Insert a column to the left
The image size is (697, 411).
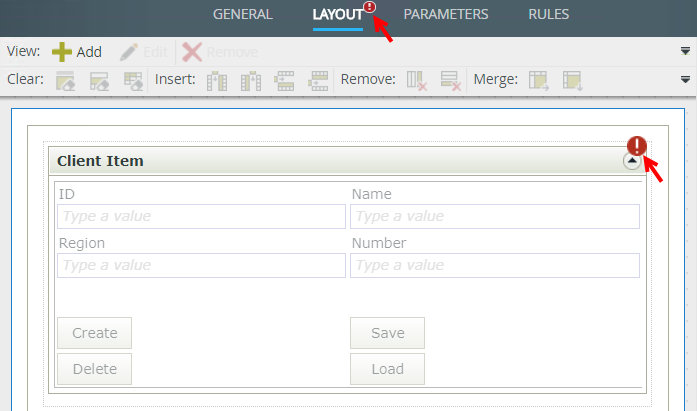[217, 80]
